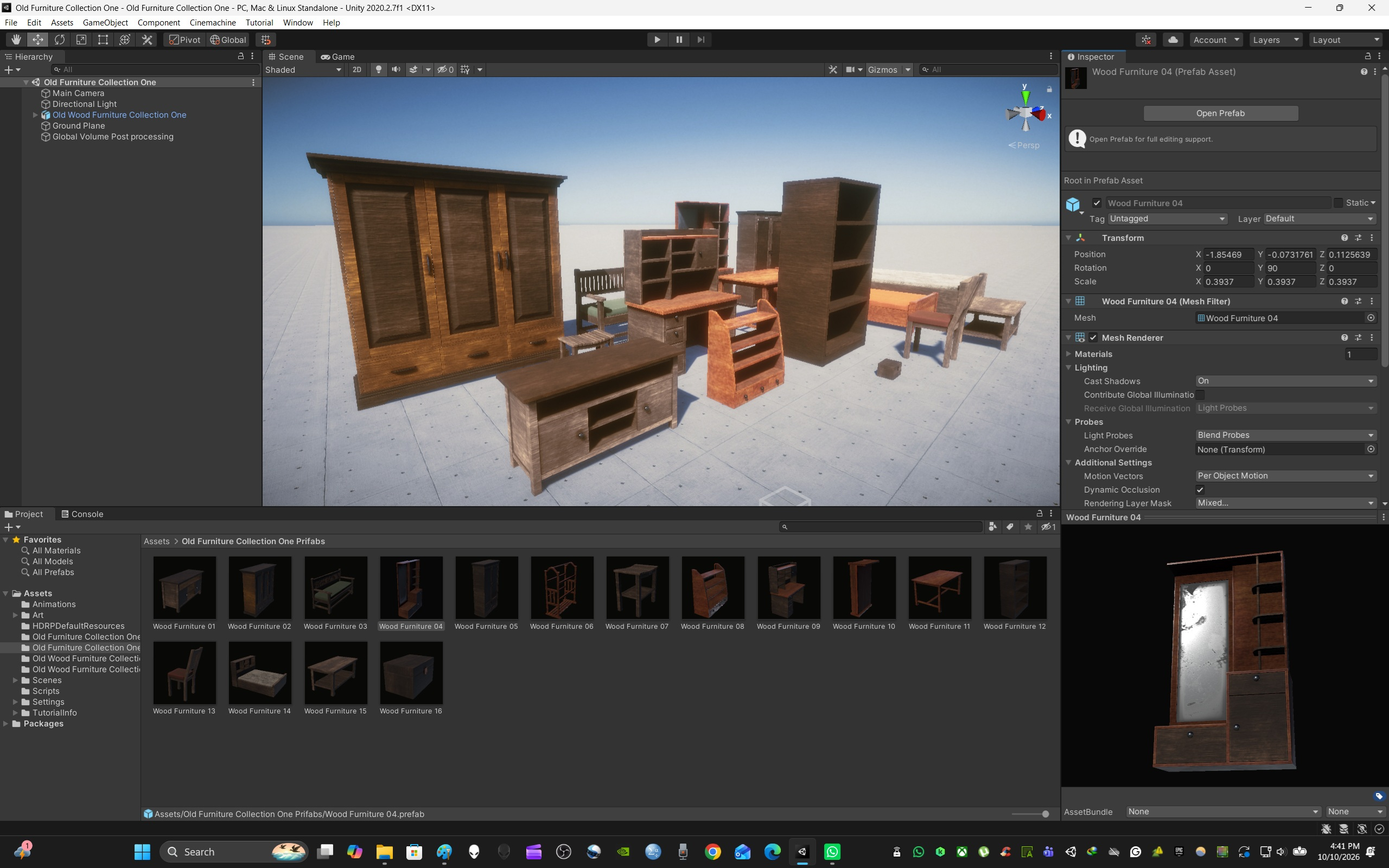Open the Account dropdown button

(x=1216, y=40)
